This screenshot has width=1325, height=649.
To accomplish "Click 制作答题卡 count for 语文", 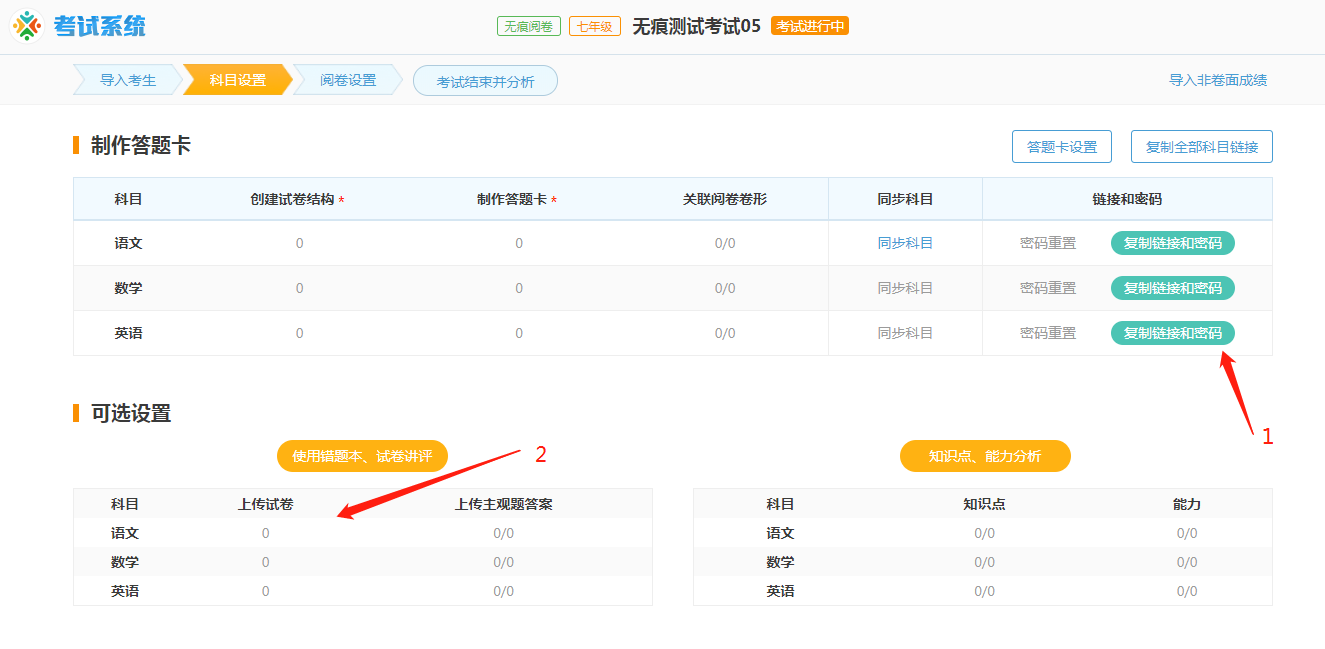I will point(519,243).
